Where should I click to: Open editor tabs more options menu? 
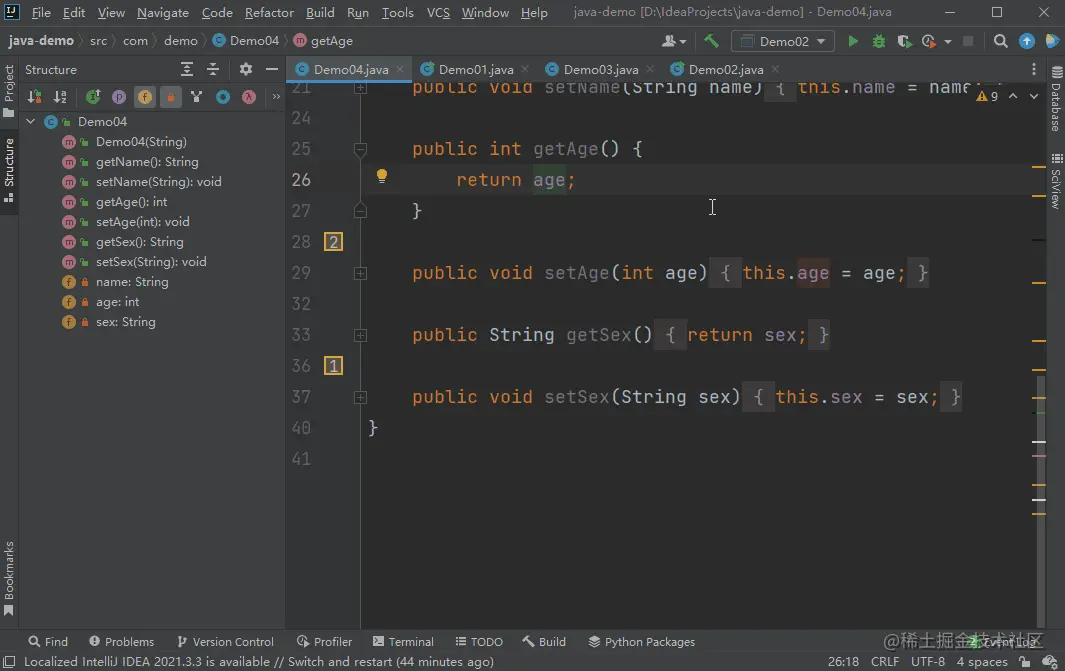(x=1034, y=69)
